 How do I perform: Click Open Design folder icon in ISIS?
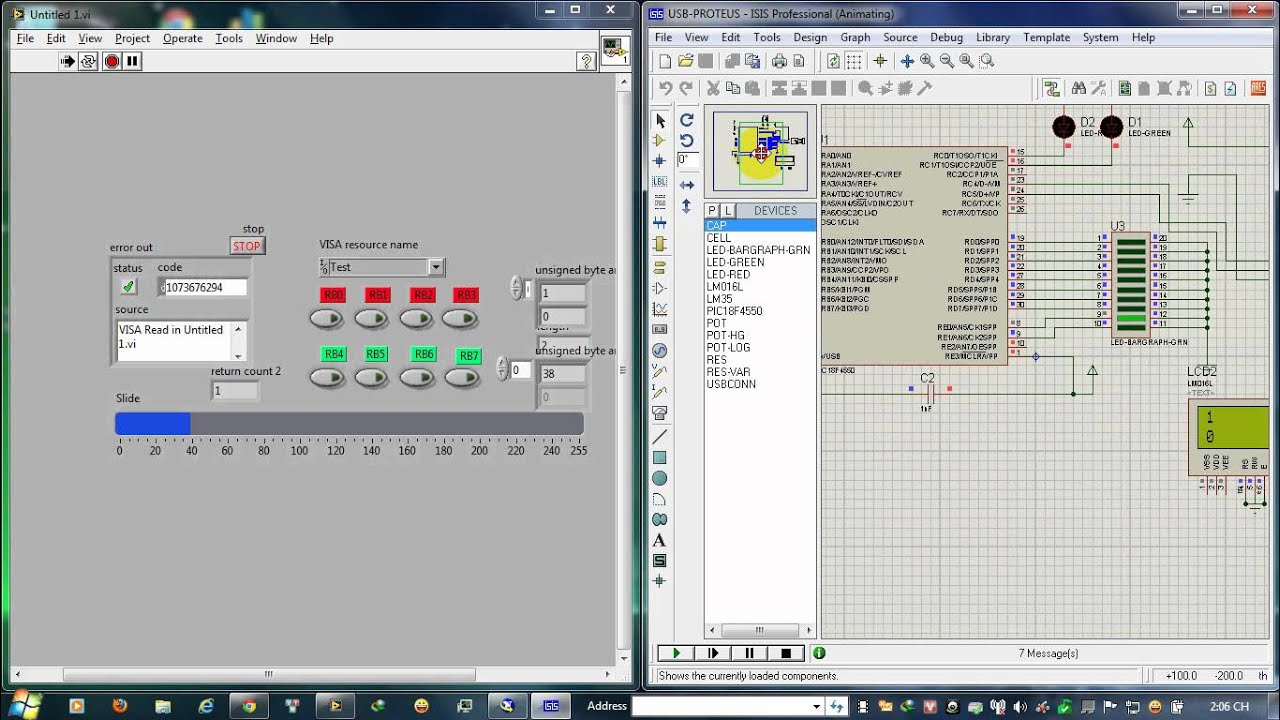[x=686, y=61]
